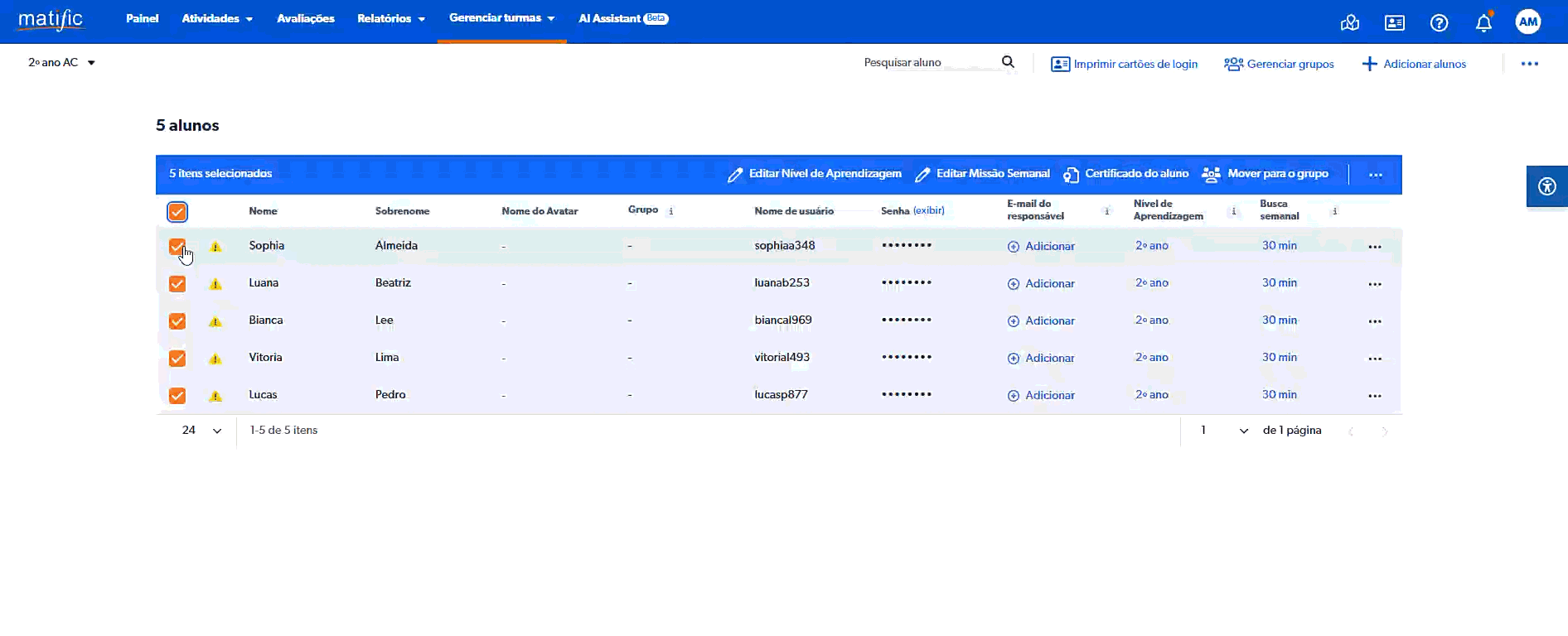Click the warning icon beside Sophia
1568x636 pixels.
tap(215, 247)
